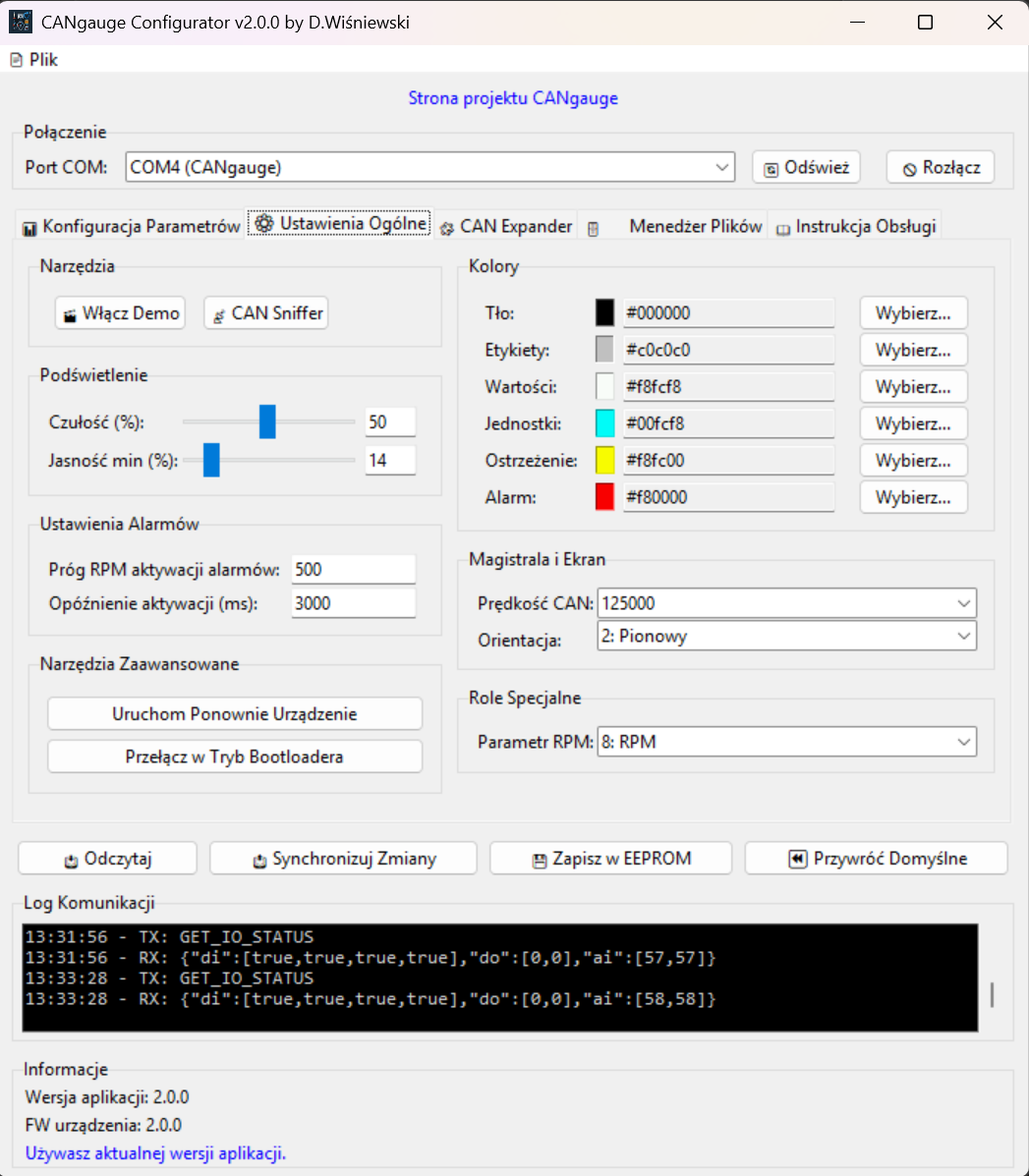Click the yellow Ostrzeżenie color swatch
This screenshot has height=1176, width=1029.
point(604,460)
